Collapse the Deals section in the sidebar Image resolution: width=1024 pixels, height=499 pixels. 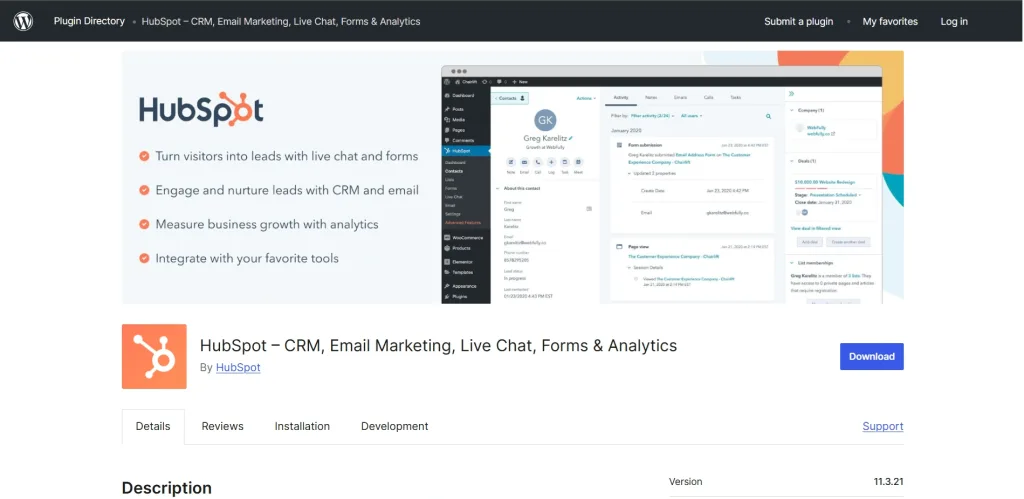[792, 159]
